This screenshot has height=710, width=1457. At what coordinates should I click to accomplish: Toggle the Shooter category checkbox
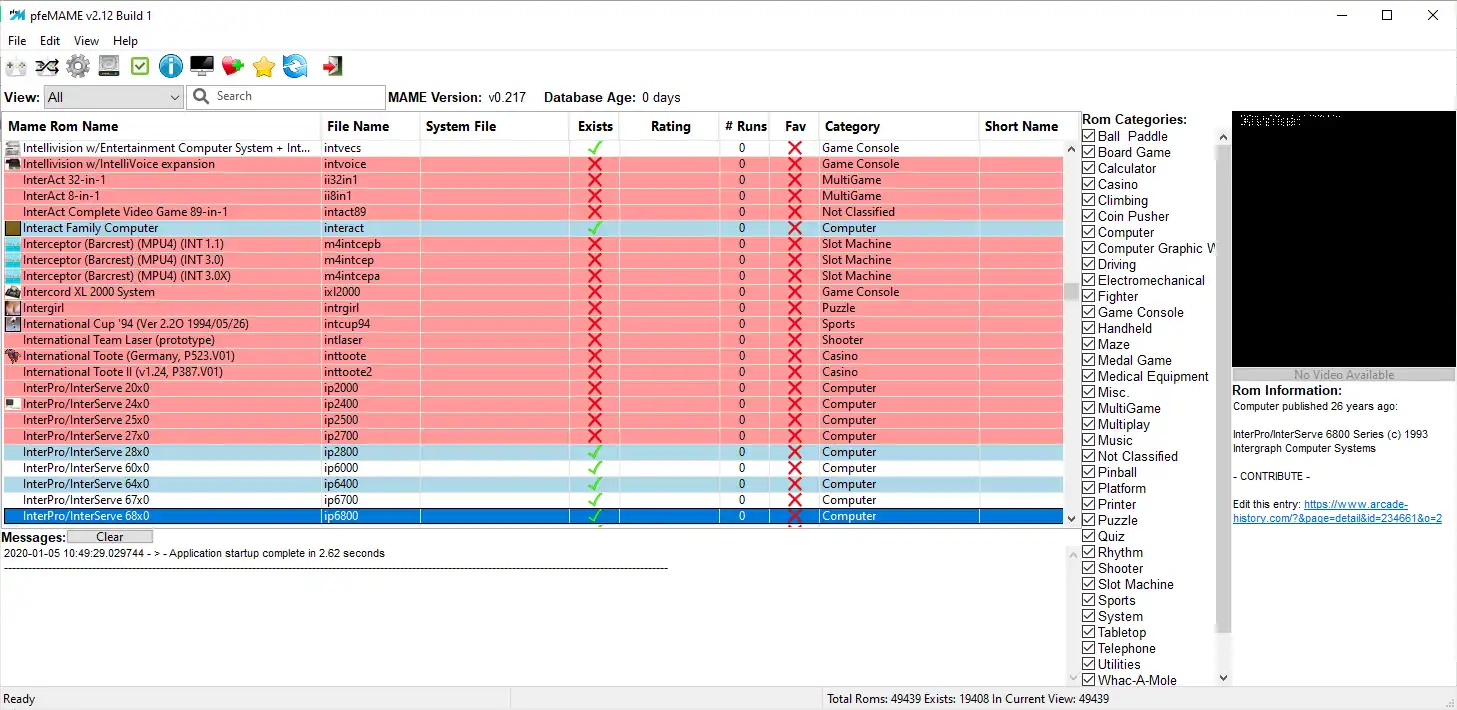point(1089,568)
